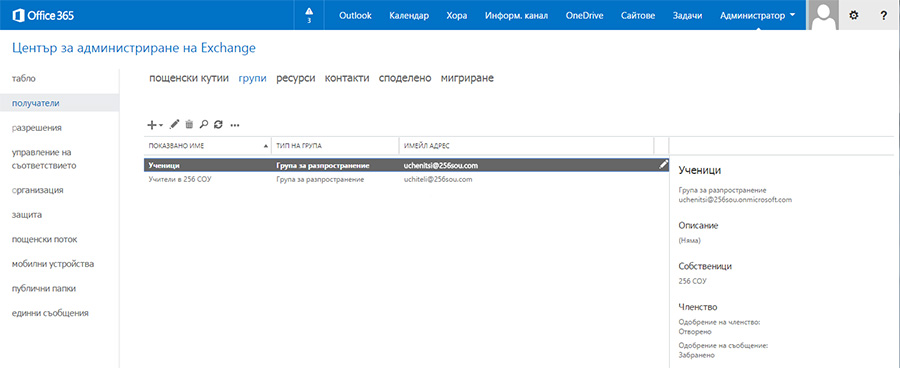900x368 pixels.
Task: Select получатели in left sidebar
Action: tap(60, 103)
